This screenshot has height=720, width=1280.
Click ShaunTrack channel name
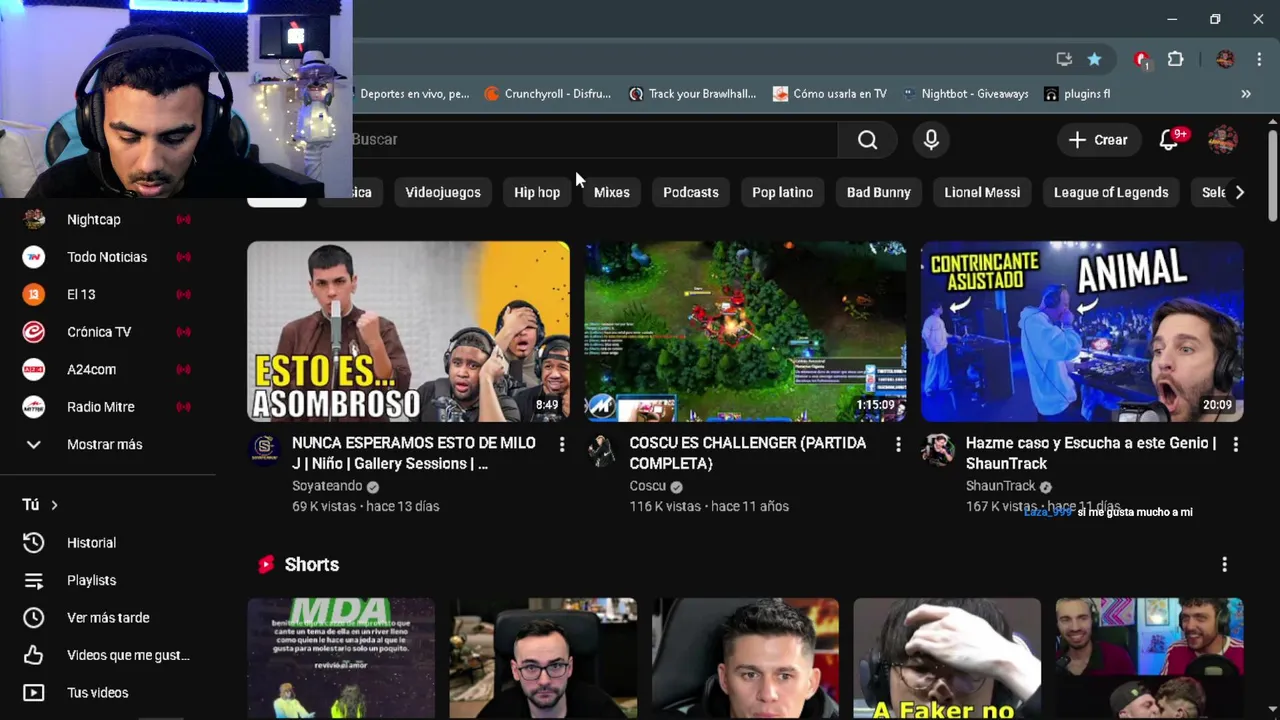1000,486
